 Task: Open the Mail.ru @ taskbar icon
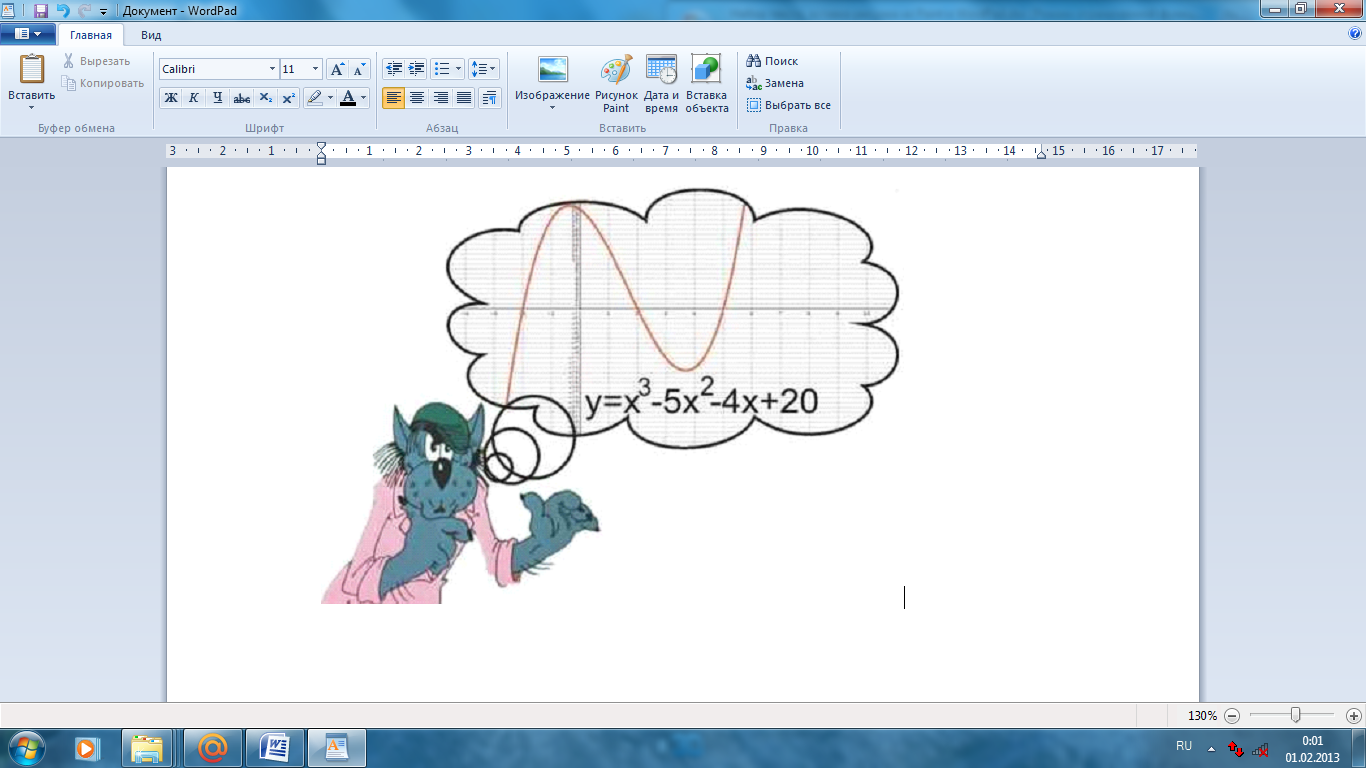pyautogui.click(x=212, y=748)
